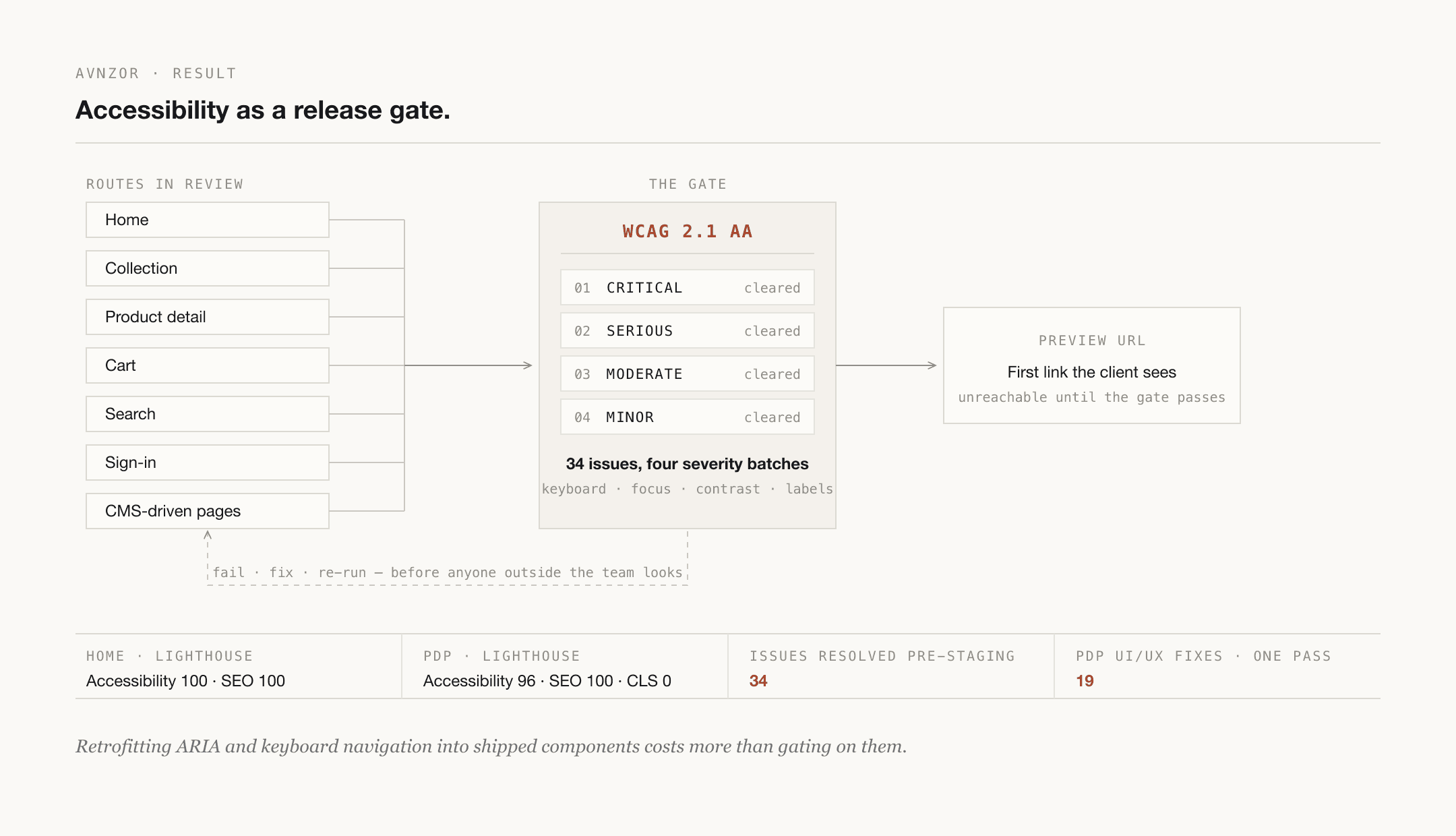Click 'Accessibility 96 · SEO 100 · CLS 0' value
This screenshot has height=836, width=1456.
(x=547, y=681)
